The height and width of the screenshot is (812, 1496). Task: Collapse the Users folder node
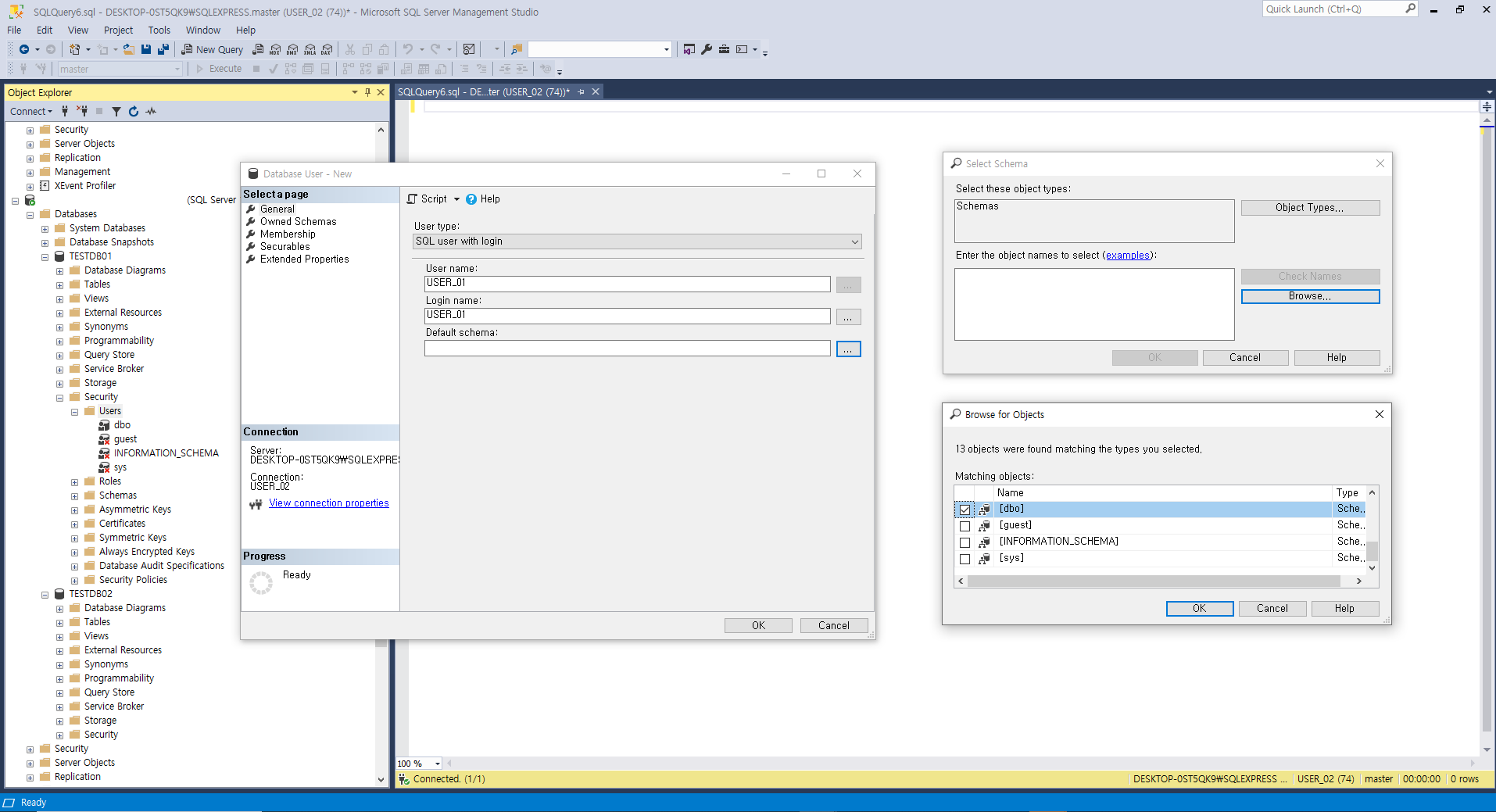pos(74,412)
